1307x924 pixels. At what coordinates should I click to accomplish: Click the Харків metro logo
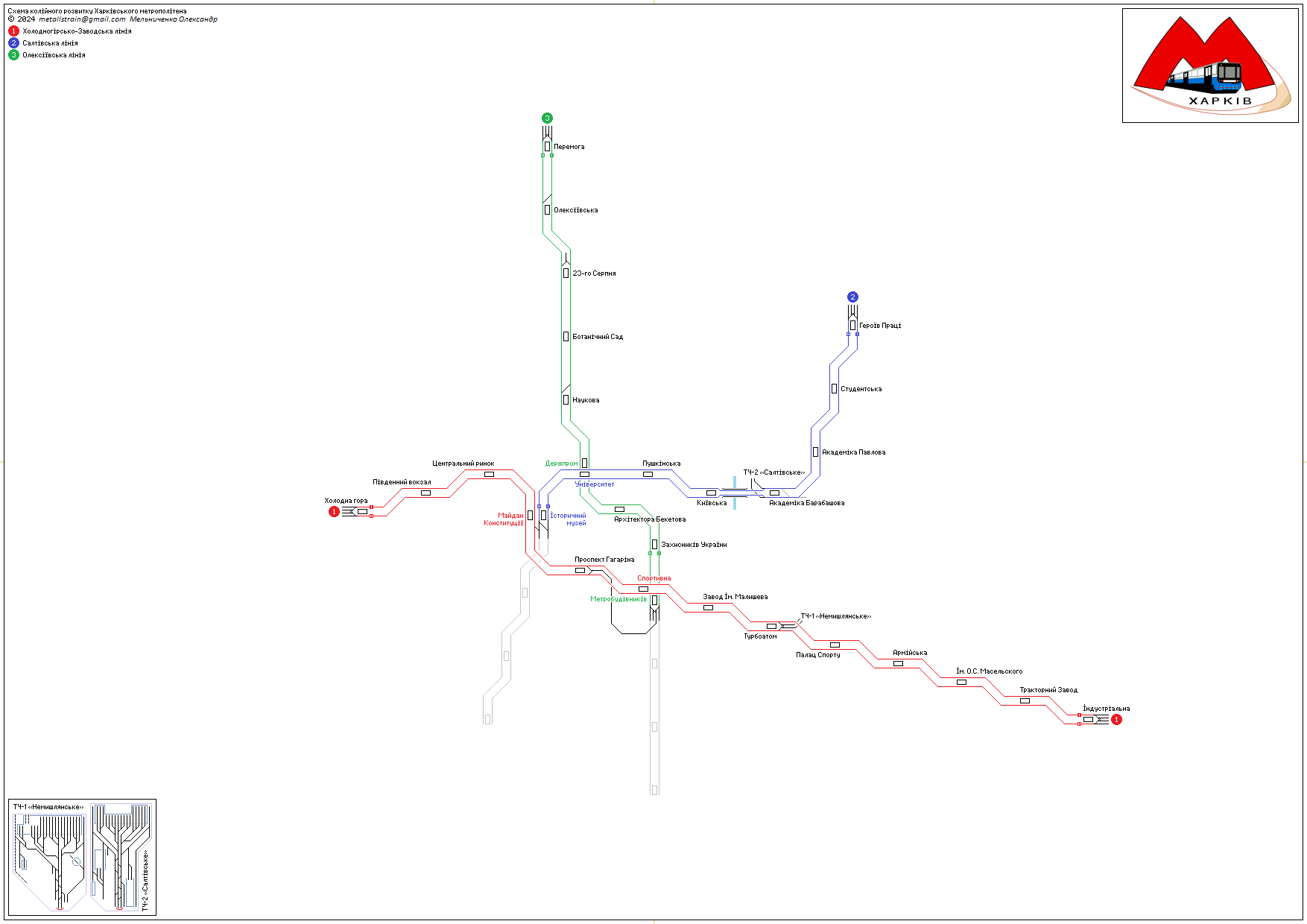coord(1210,66)
